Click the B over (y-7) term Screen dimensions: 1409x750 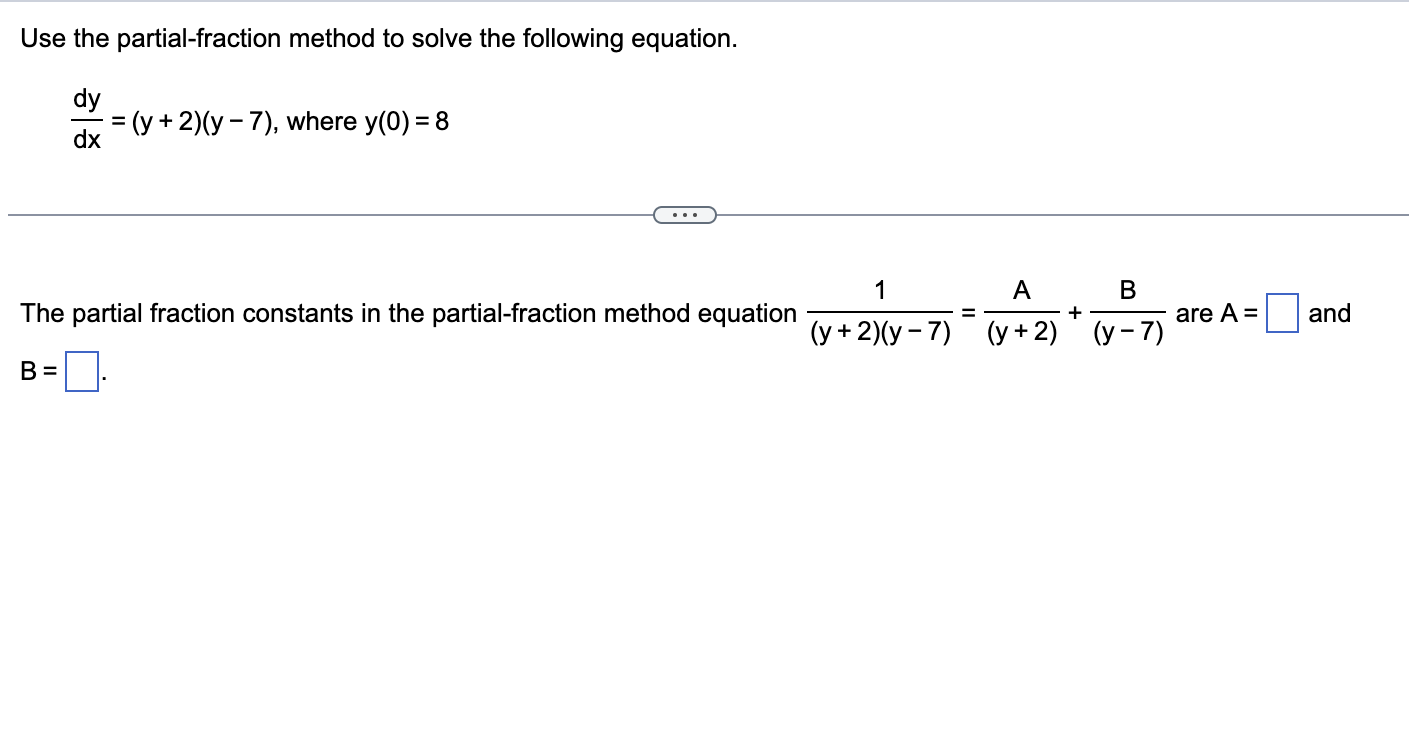tap(1128, 311)
